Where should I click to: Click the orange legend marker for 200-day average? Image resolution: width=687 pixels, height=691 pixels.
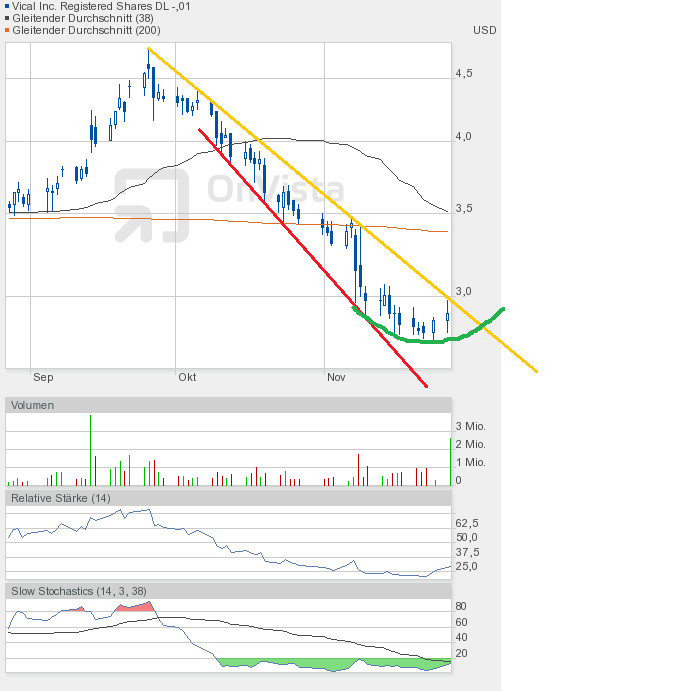tap(7, 30)
